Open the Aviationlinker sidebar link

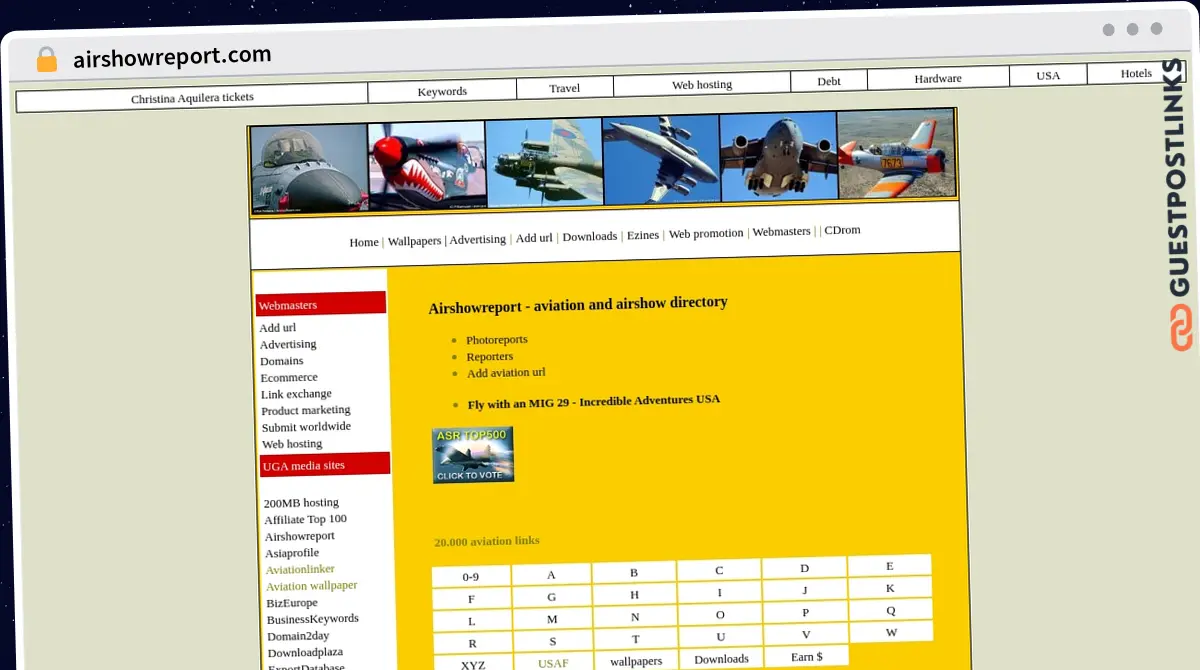[x=300, y=569]
